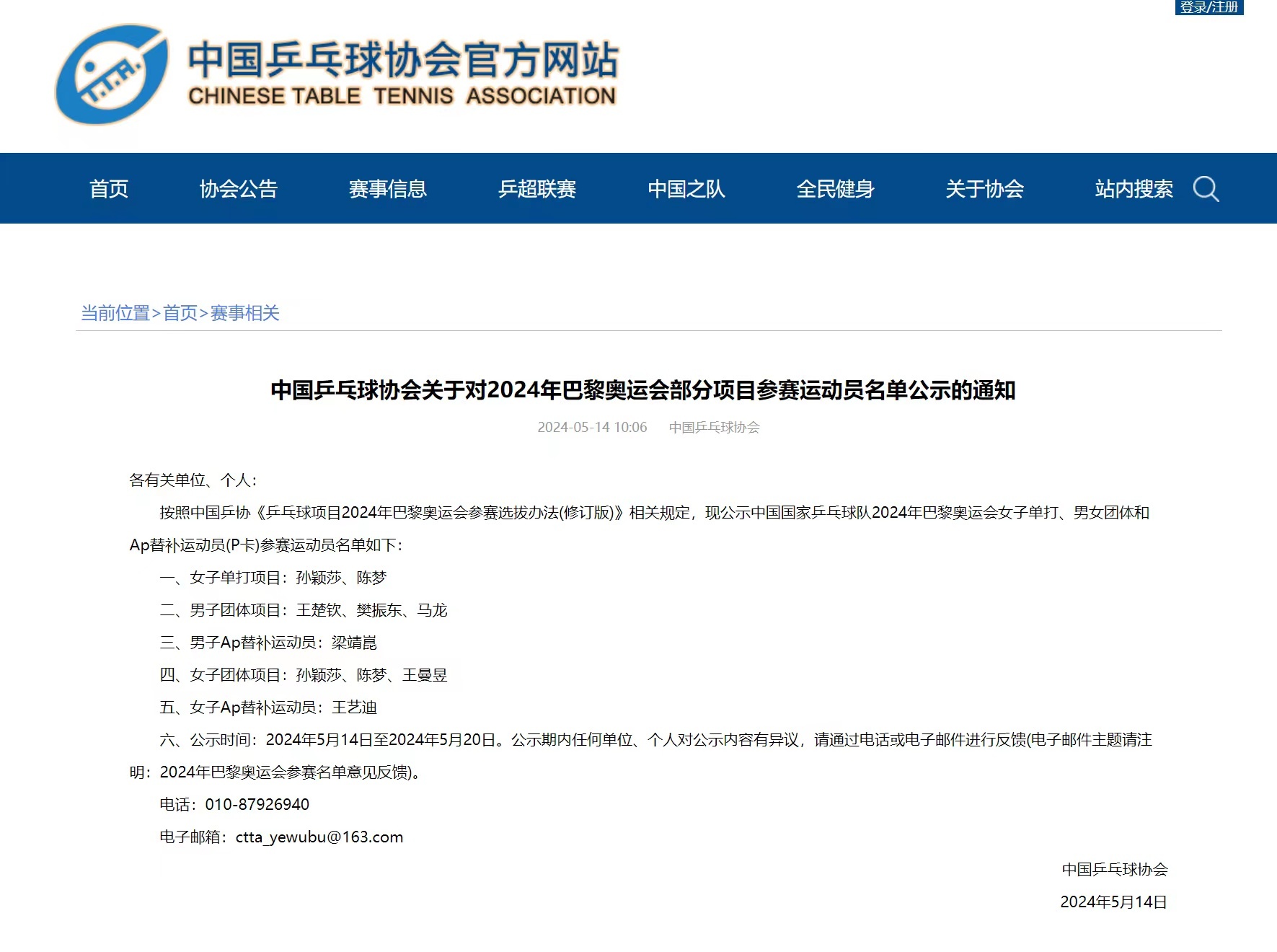Image resolution: width=1277 pixels, height=952 pixels.
Task: Click the publication date 2024-05-14 10:06
Action: point(592,427)
